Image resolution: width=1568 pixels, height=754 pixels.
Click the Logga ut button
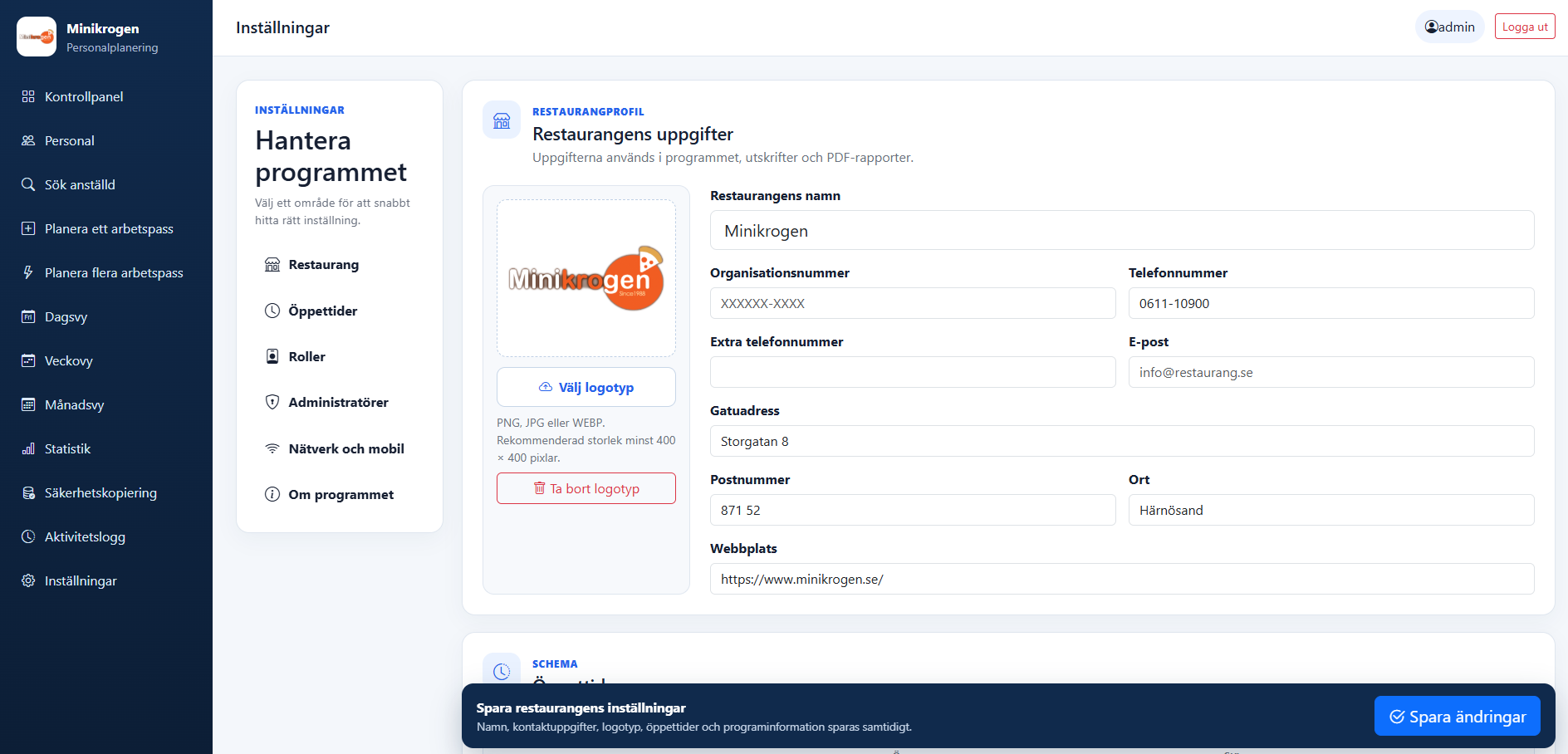1525,27
